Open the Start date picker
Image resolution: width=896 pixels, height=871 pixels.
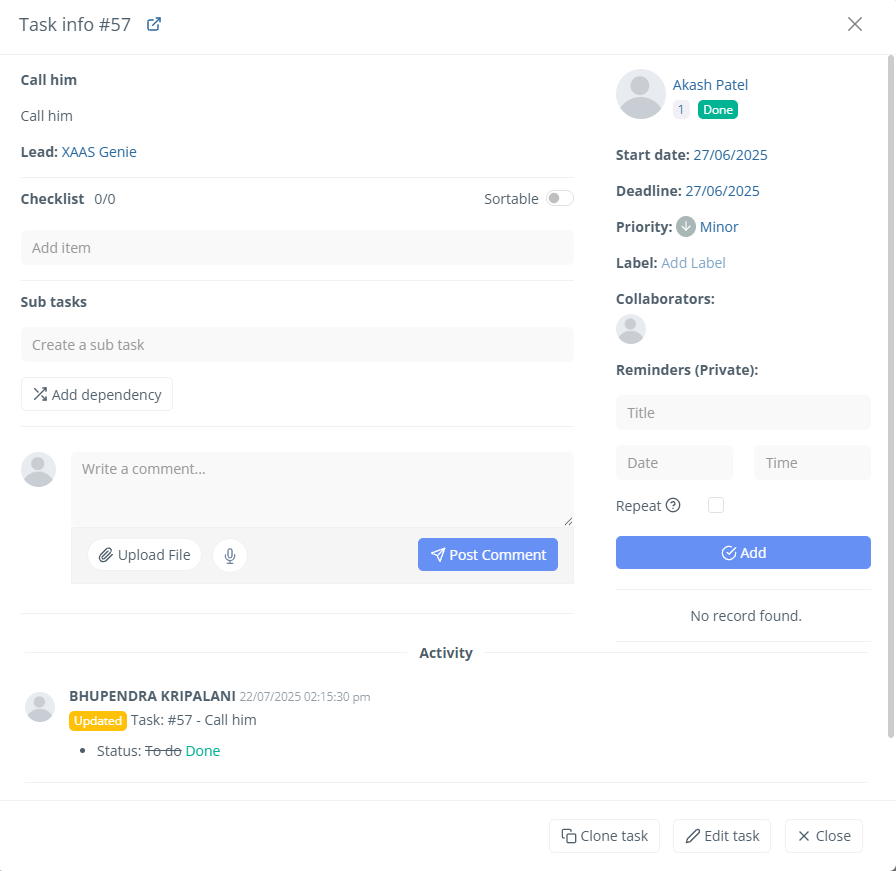click(730, 155)
